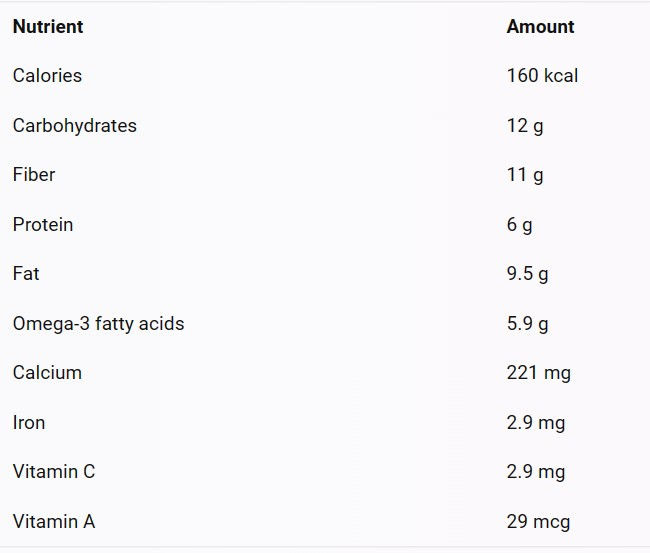
Task: Select the Iron row label
Action: coord(29,422)
